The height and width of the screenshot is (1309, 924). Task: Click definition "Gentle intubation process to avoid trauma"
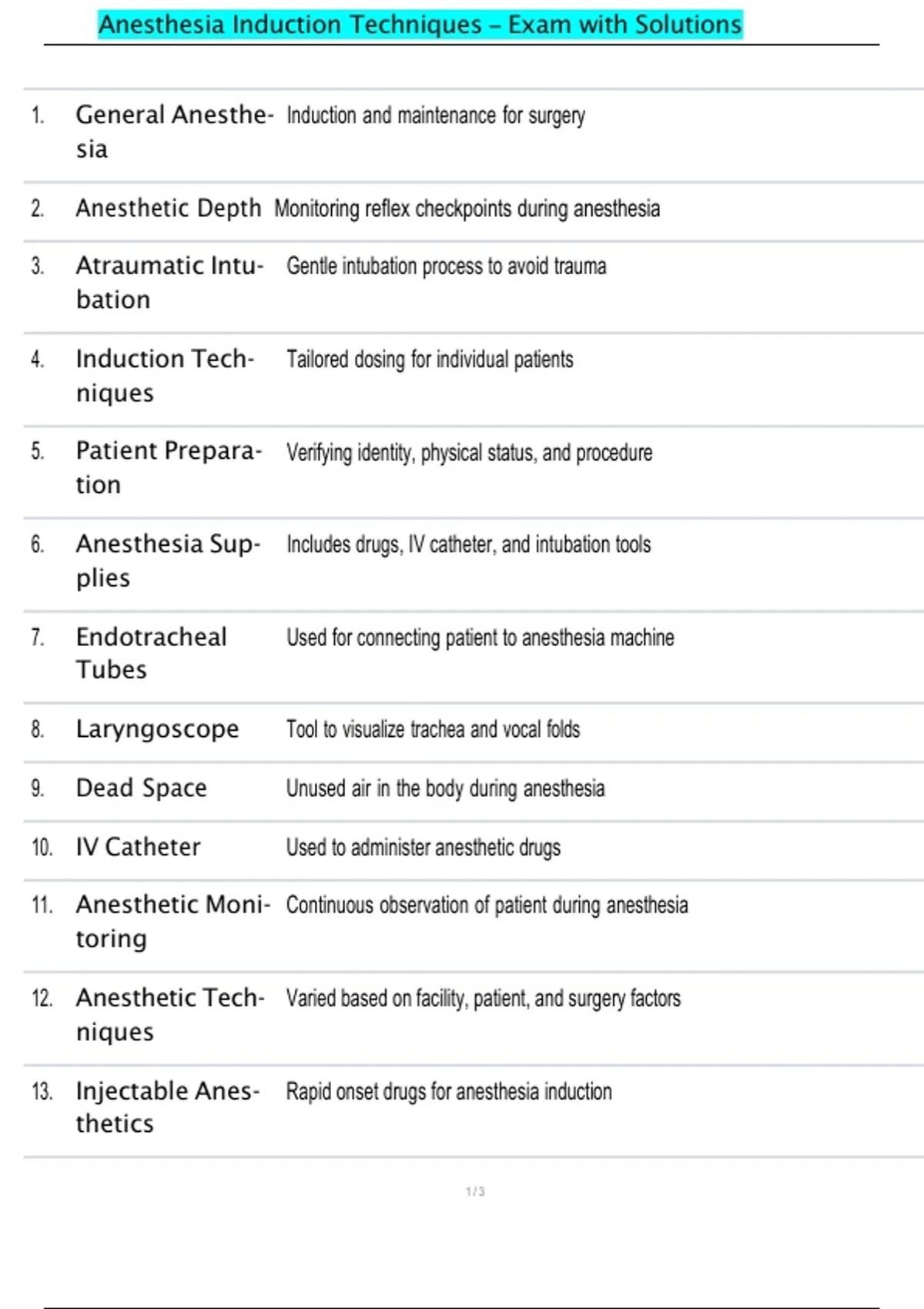(x=446, y=266)
